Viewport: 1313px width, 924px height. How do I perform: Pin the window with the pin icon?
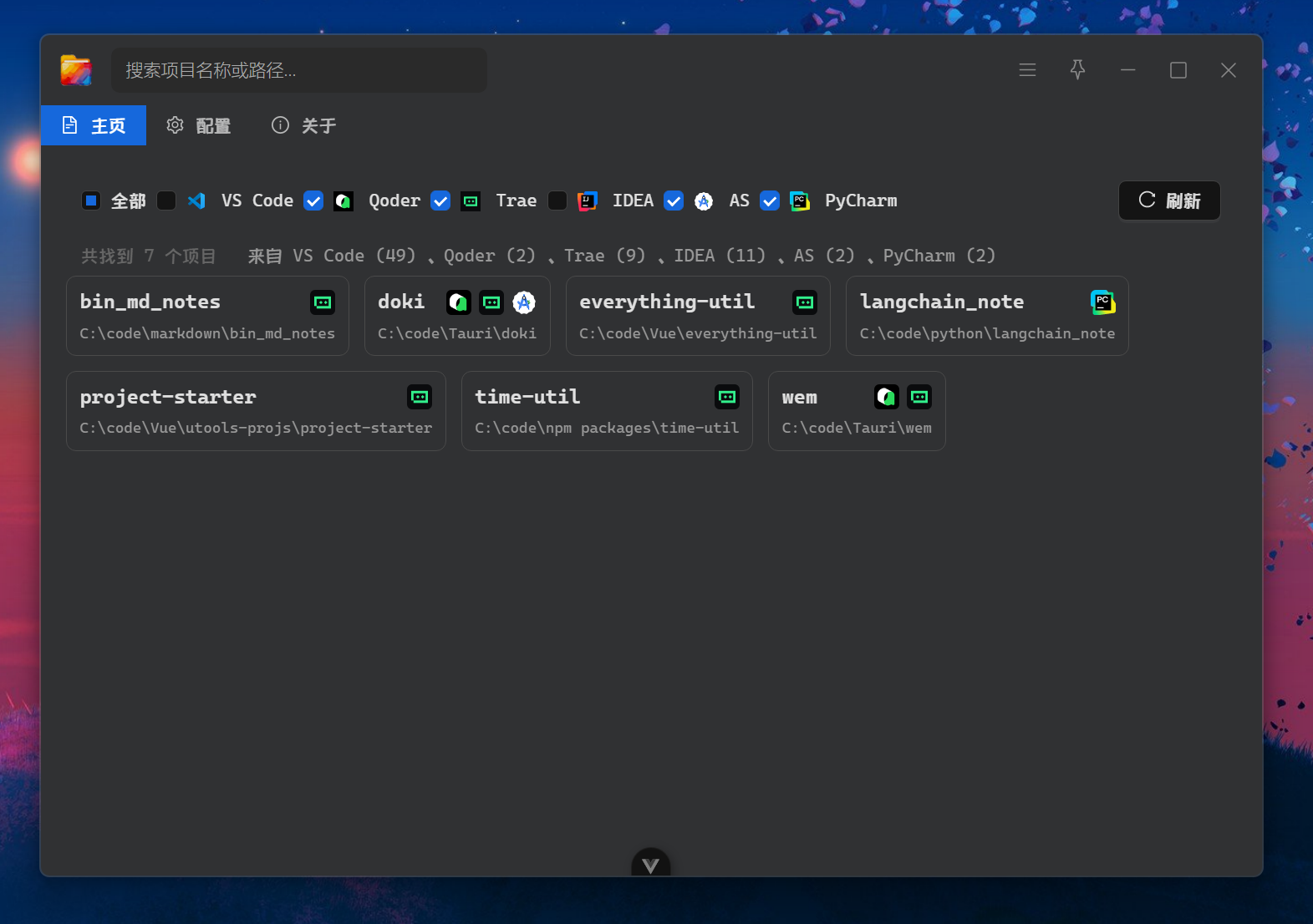point(1077,70)
